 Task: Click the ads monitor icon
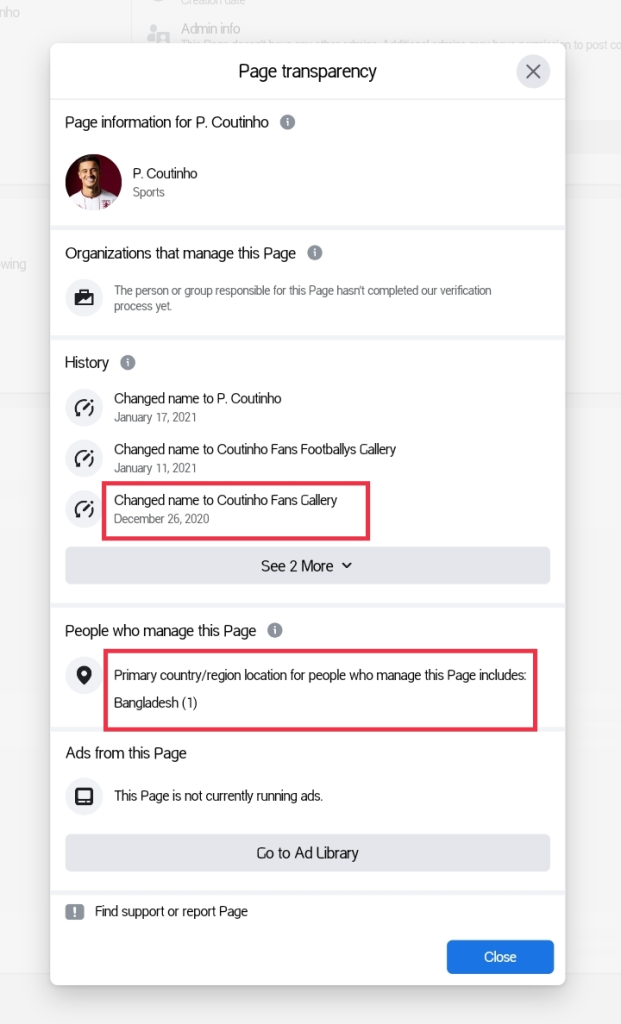(84, 796)
